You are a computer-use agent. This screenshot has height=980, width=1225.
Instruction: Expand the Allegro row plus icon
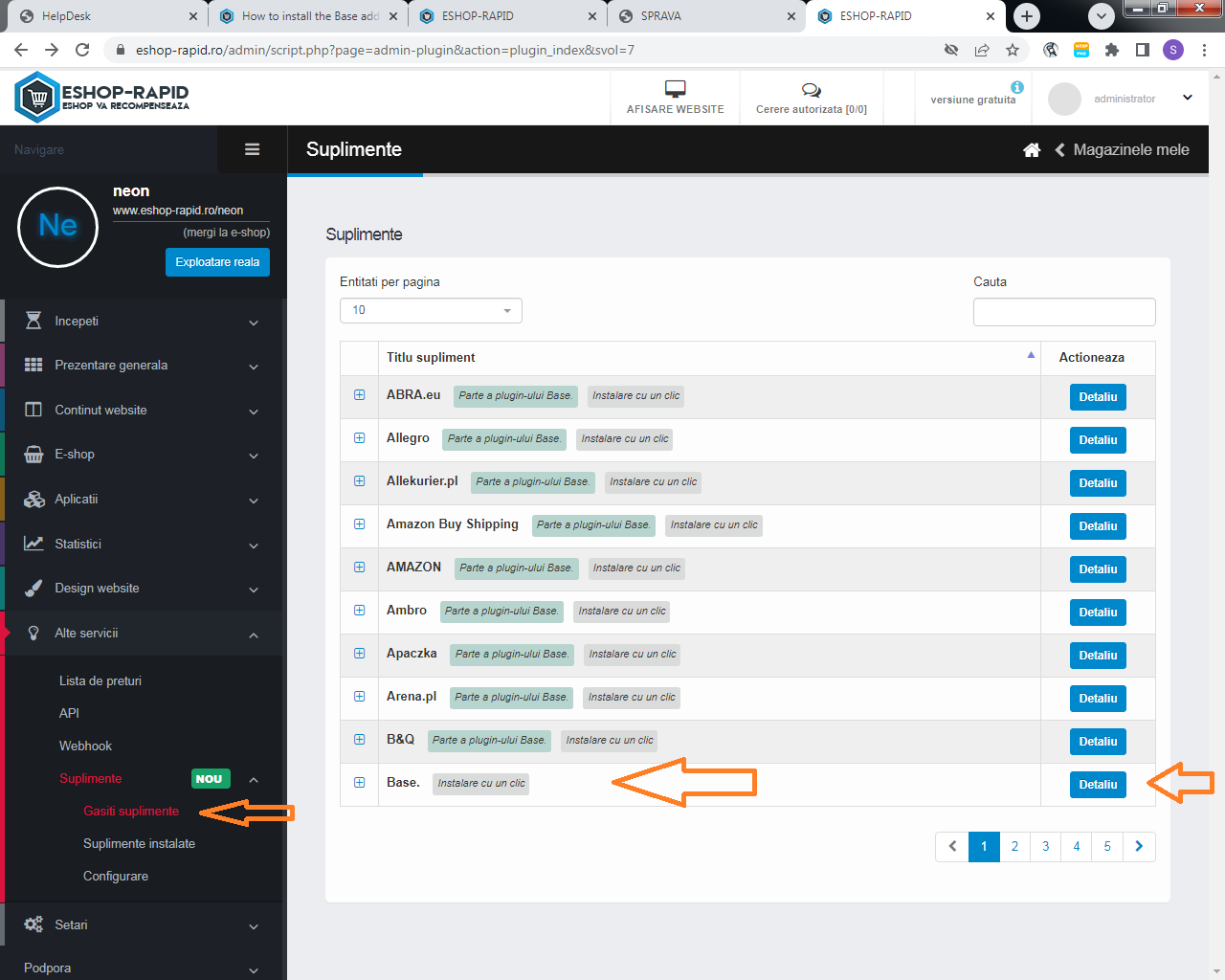click(x=360, y=438)
